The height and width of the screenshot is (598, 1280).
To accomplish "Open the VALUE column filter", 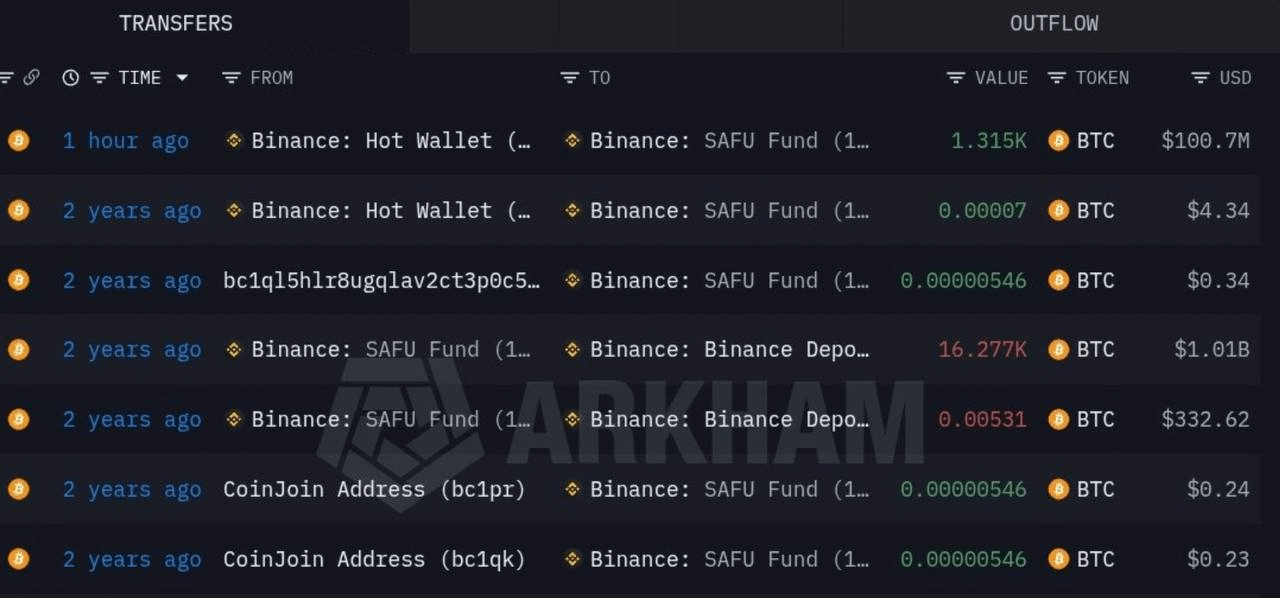I will click(955, 77).
